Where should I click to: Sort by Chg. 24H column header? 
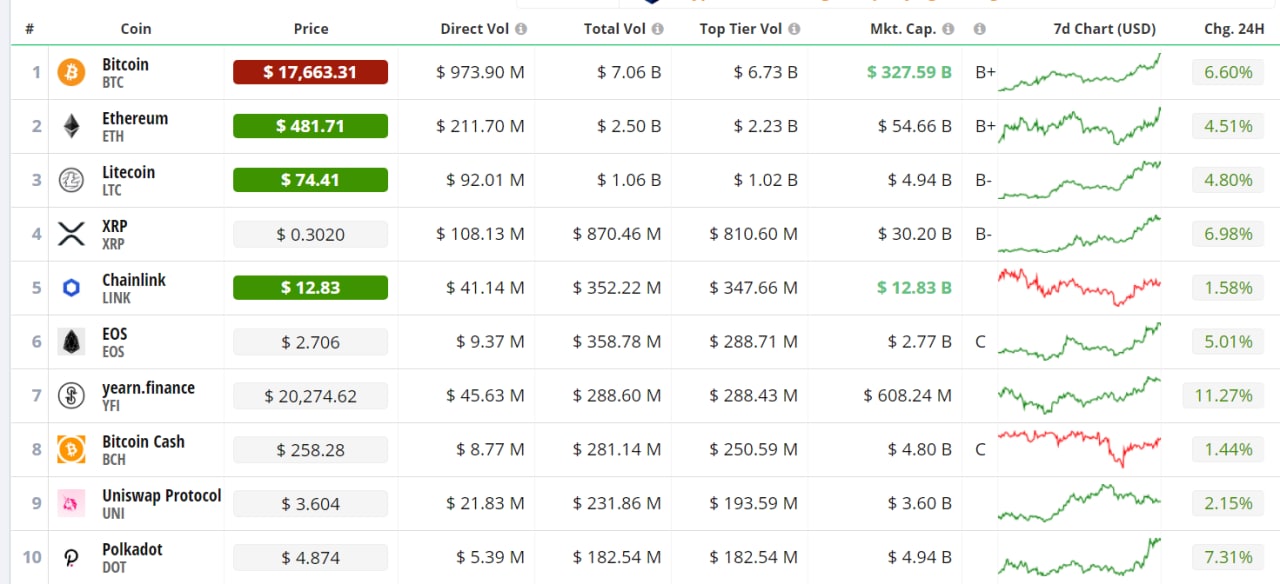[x=1234, y=29]
